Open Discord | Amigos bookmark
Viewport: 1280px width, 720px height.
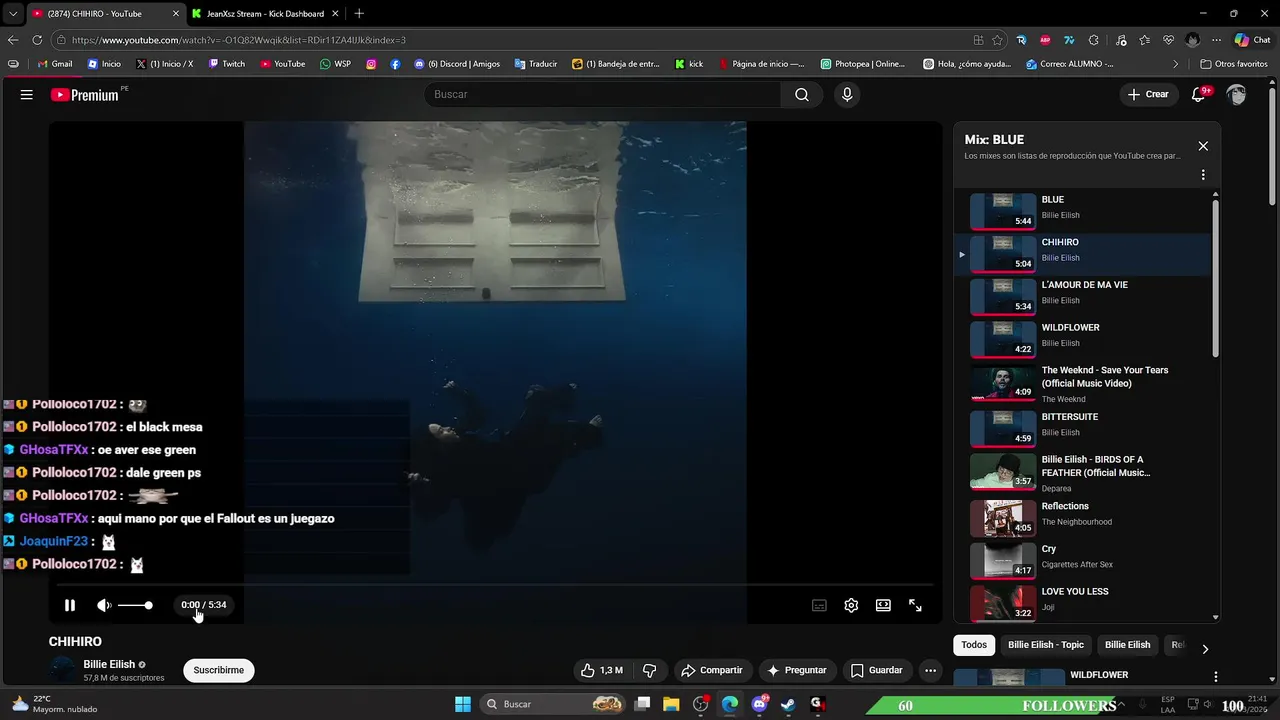[x=457, y=64]
